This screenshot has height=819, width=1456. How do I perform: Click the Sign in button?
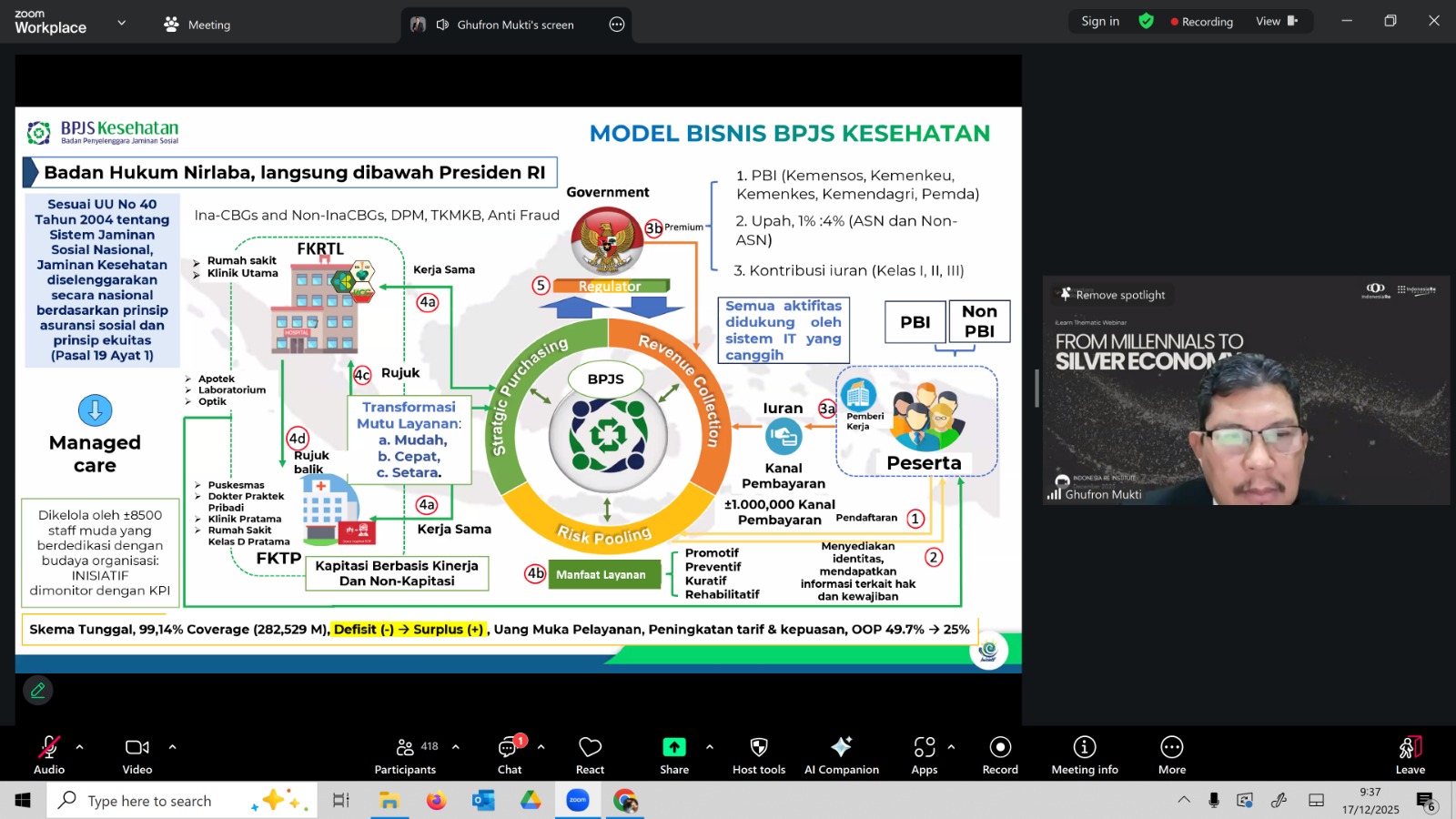click(x=1100, y=22)
